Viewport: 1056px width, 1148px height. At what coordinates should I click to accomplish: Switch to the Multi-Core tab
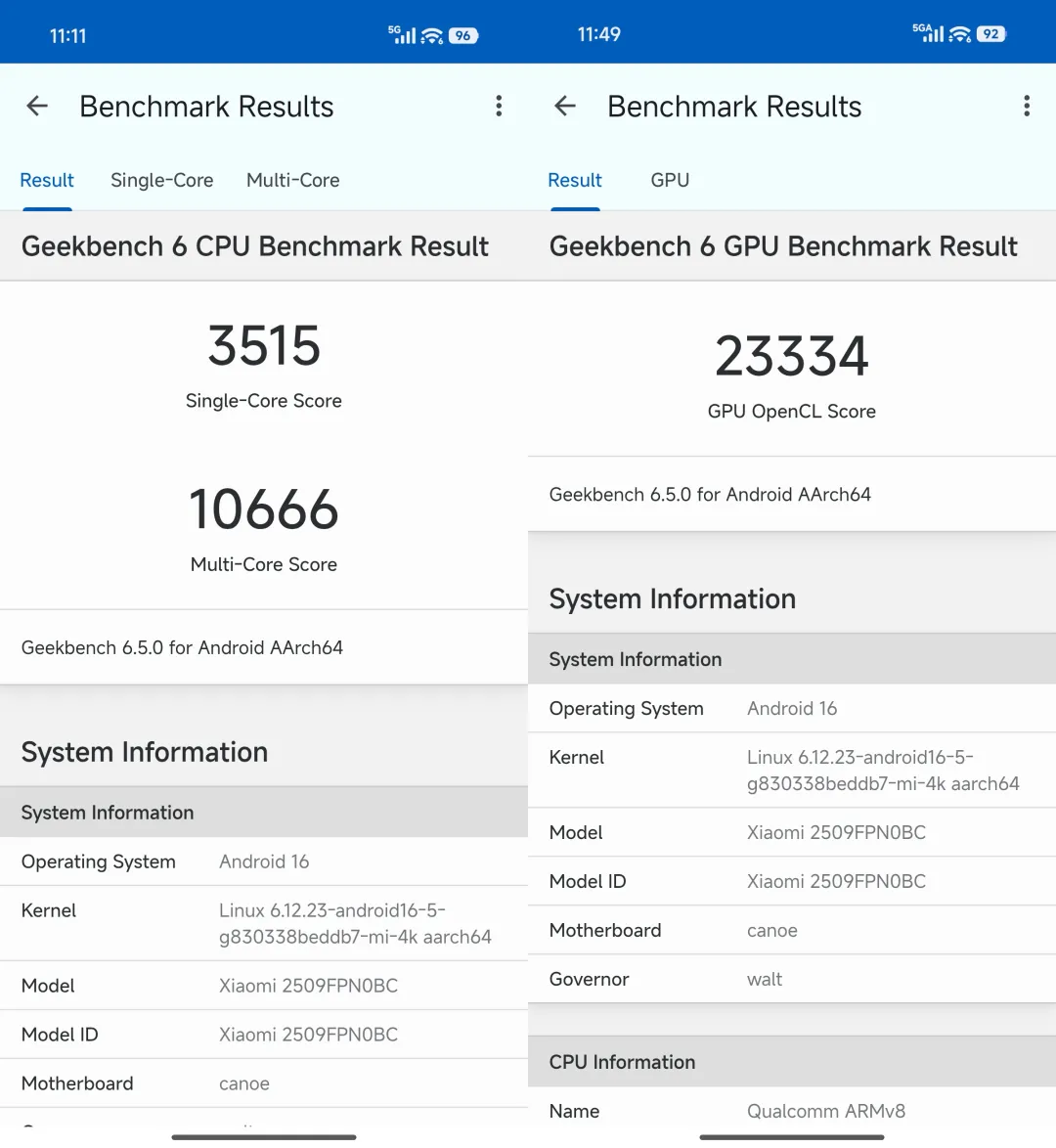(292, 180)
